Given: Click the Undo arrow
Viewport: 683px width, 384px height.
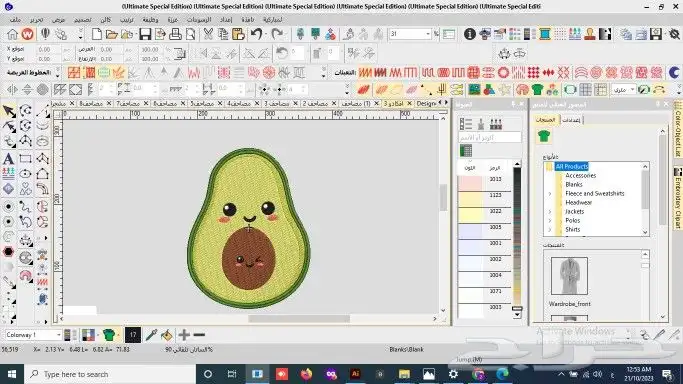Looking at the screenshot, I should tap(257, 34).
